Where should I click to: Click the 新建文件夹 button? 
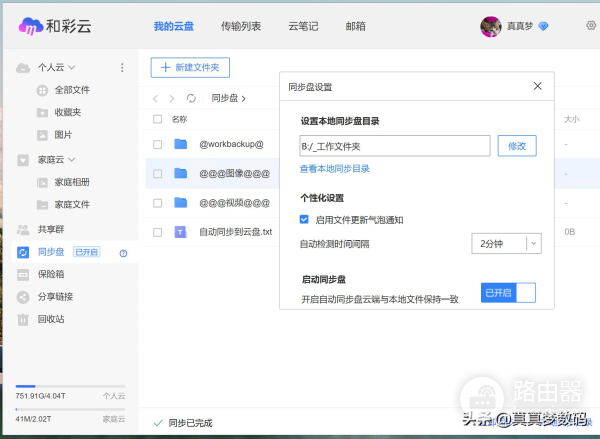(x=190, y=67)
